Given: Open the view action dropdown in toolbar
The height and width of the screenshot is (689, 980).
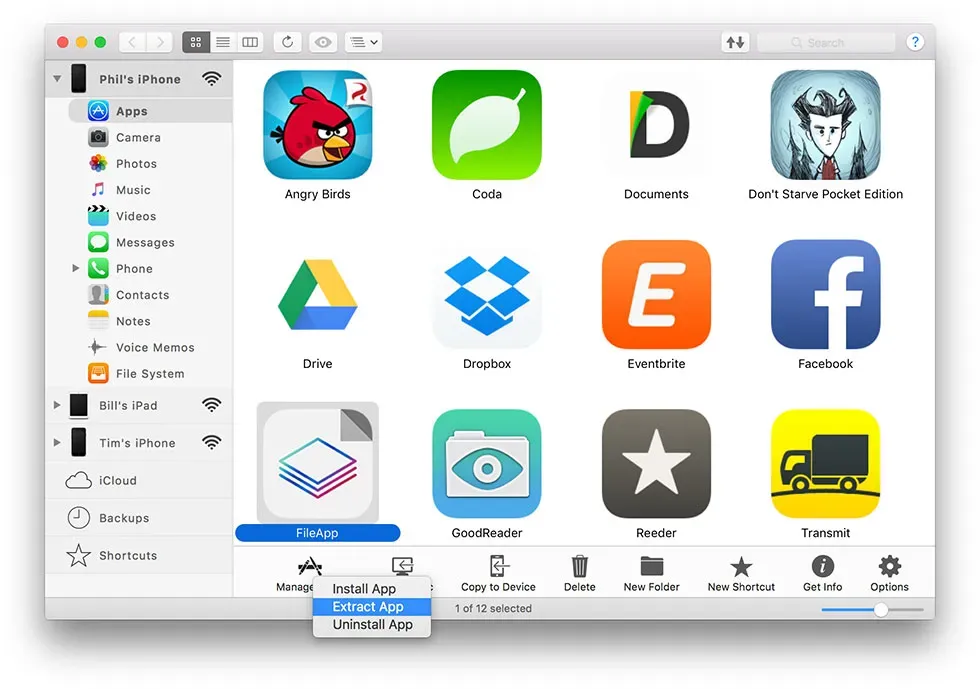Looking at the screenshot, I should pos(362,42).
